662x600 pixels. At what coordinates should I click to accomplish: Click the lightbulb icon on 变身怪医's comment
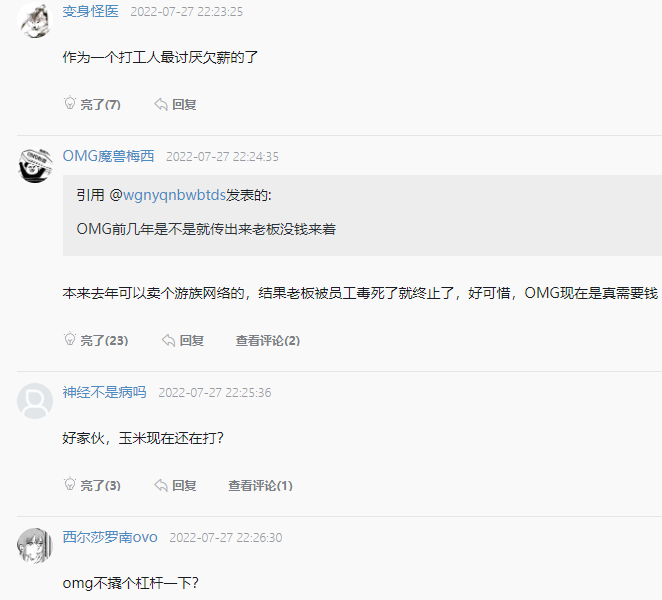70,103
